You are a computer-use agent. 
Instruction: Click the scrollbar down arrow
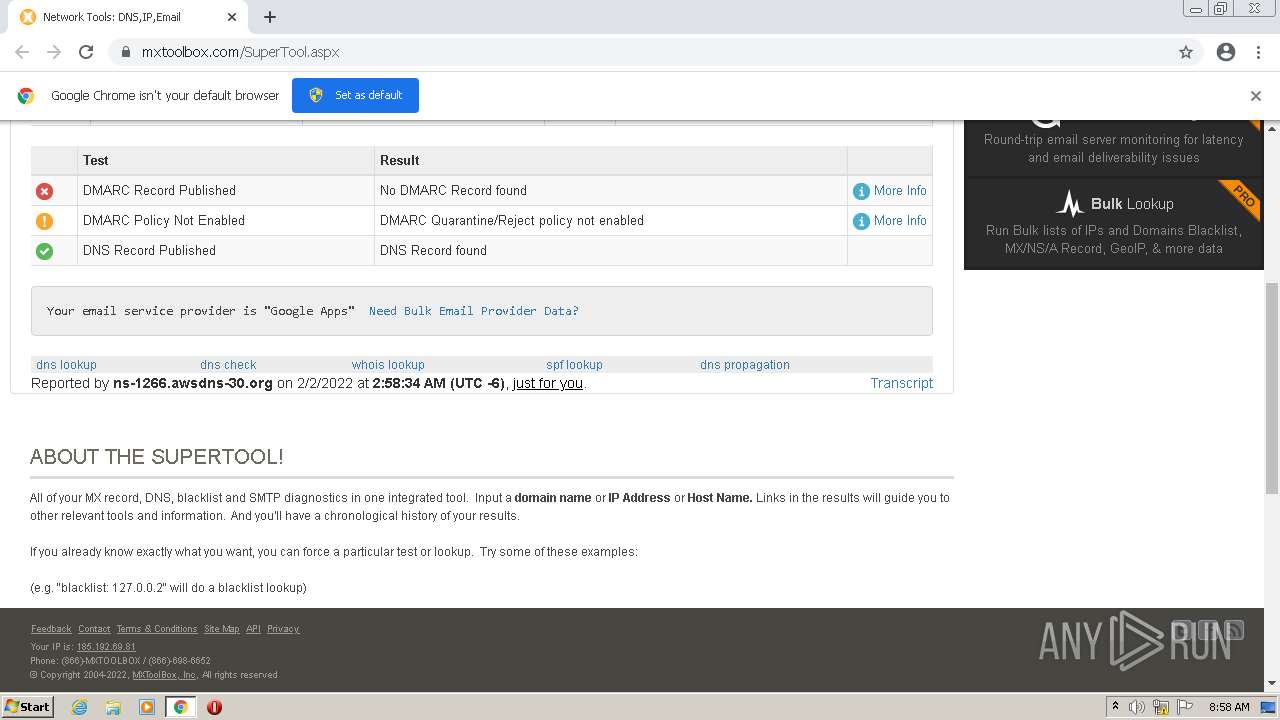click(x=1272, y=684)
